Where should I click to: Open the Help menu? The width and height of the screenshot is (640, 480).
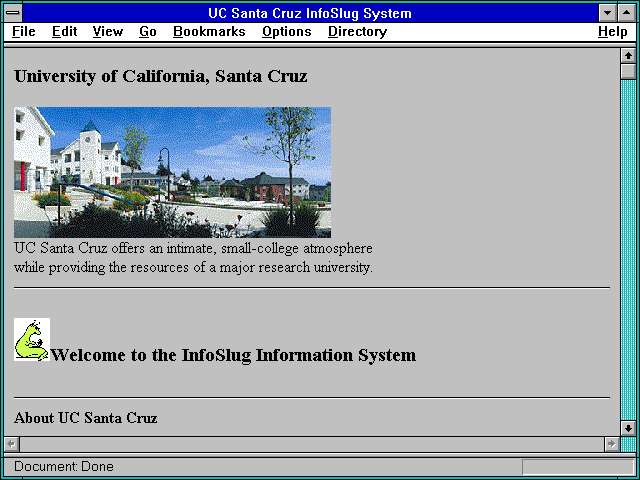tap(613, 32)
